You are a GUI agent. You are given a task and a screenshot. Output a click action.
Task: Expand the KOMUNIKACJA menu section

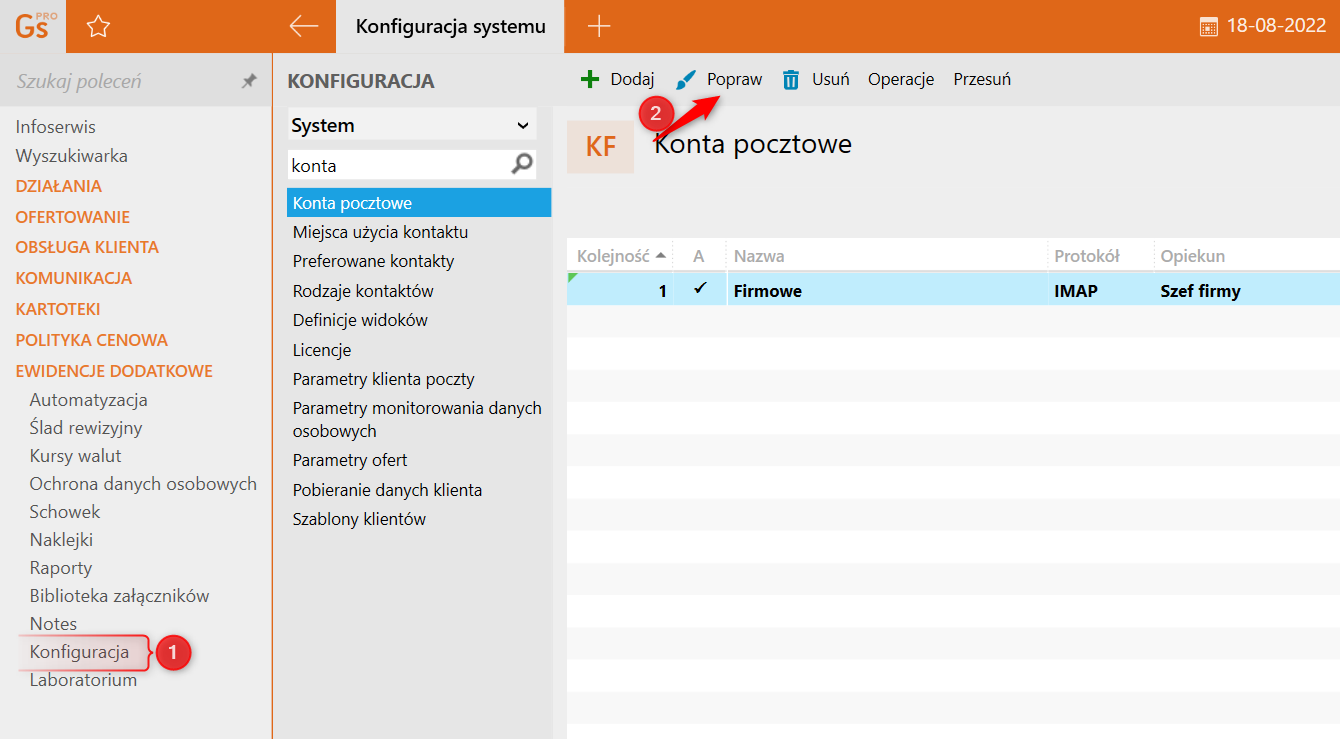tap(74, 278)
